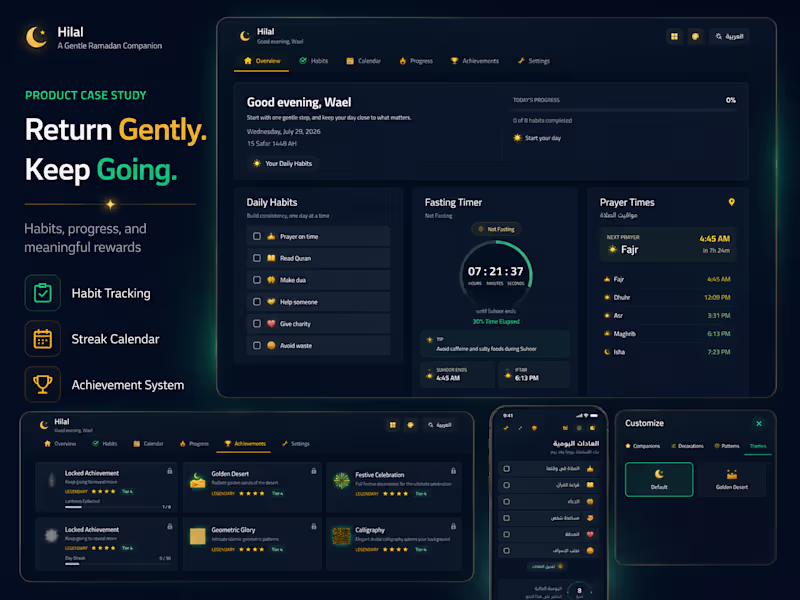Close the Customize panel
The height and width of the screenshot is (600, 800).
tap(759, 423)
